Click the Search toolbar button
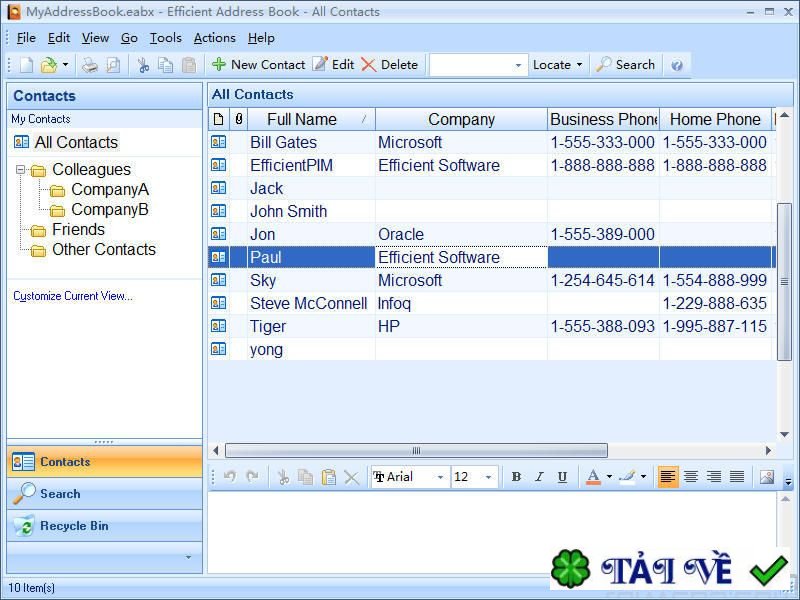The width and height of the screenshot is (800, 600). coord(625,65)
